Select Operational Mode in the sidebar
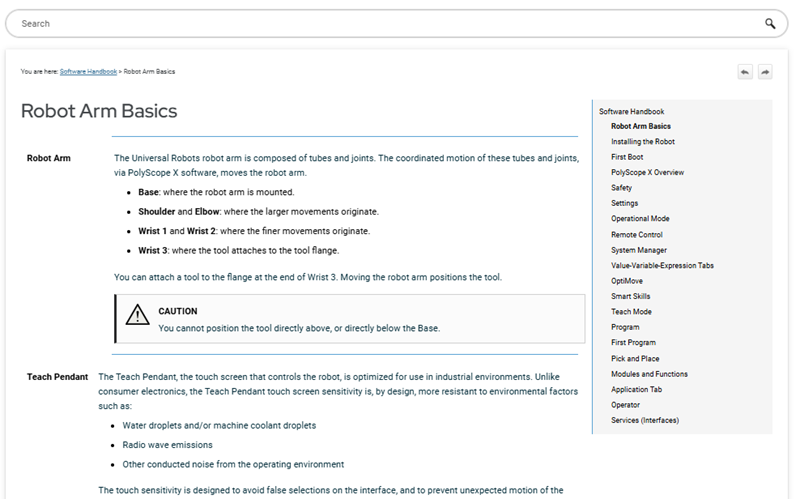This screenshot has width=800, height=499. [x=640, y=218]
